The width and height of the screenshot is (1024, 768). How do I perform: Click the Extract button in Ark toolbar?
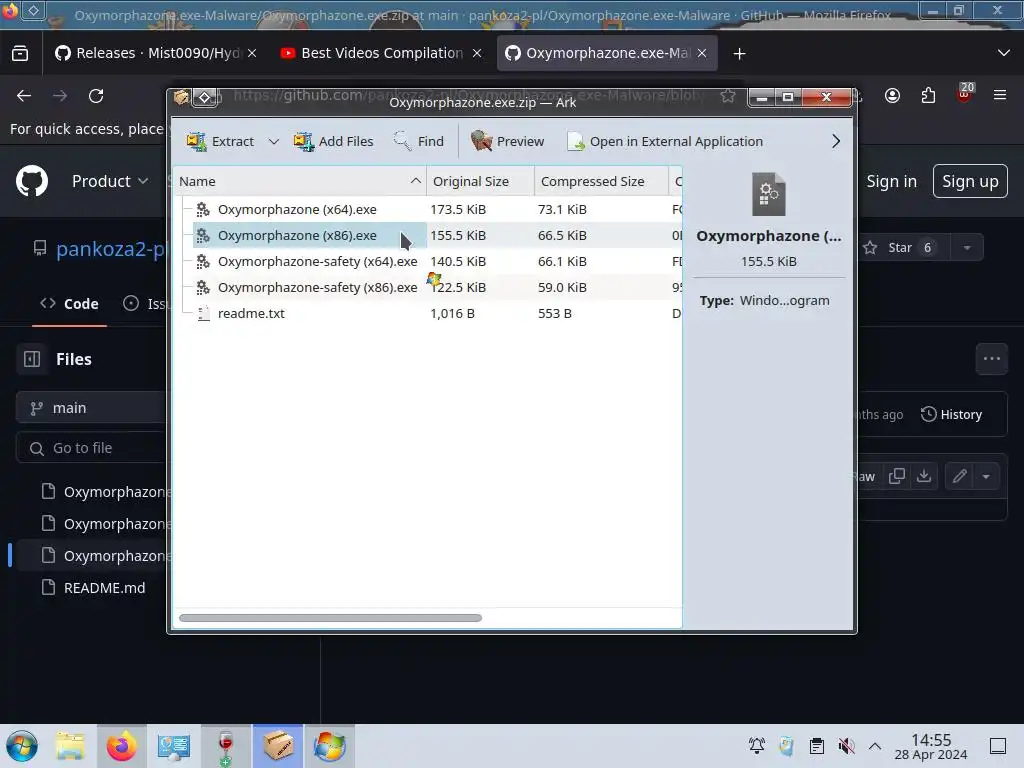221,141
